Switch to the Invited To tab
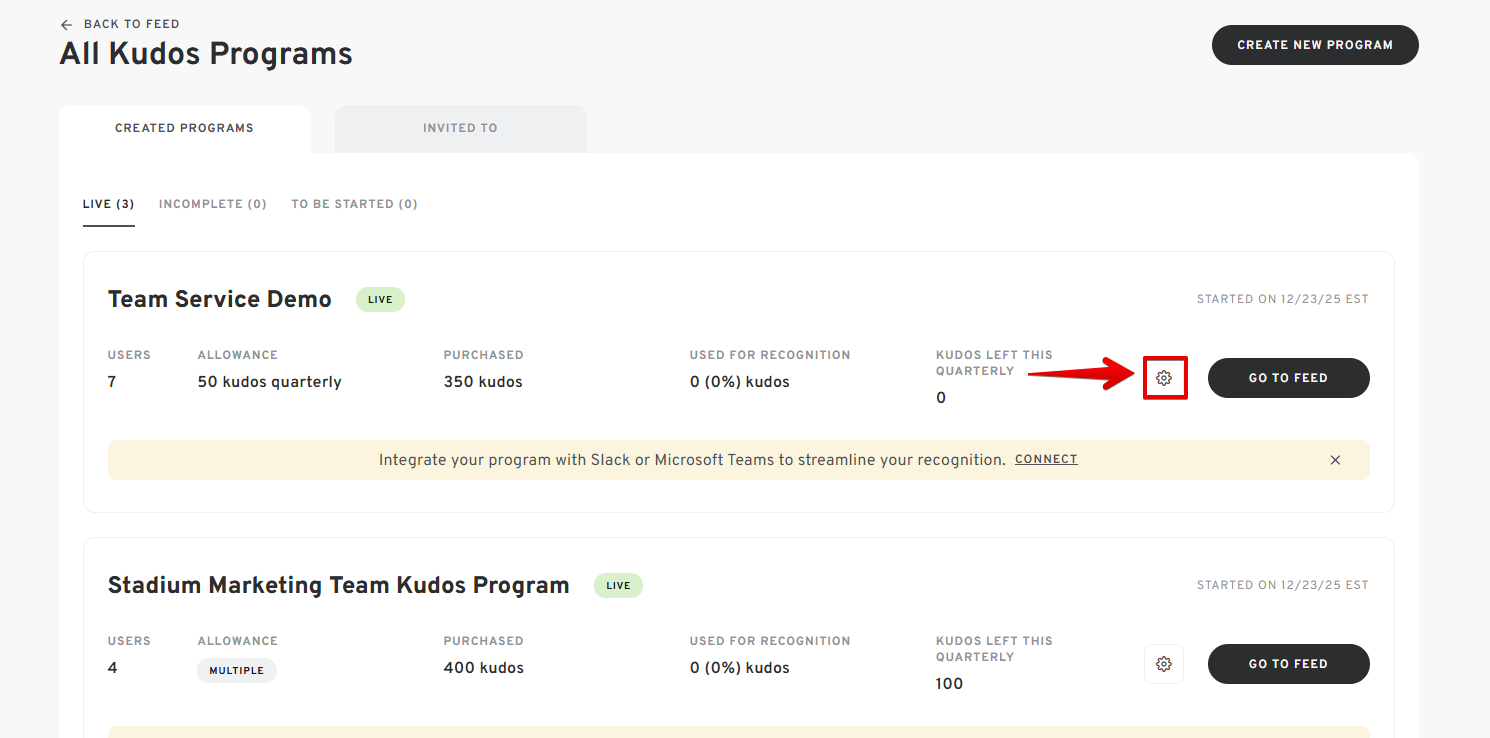This screenshot has width=1490, height=738. pos(460,128)
